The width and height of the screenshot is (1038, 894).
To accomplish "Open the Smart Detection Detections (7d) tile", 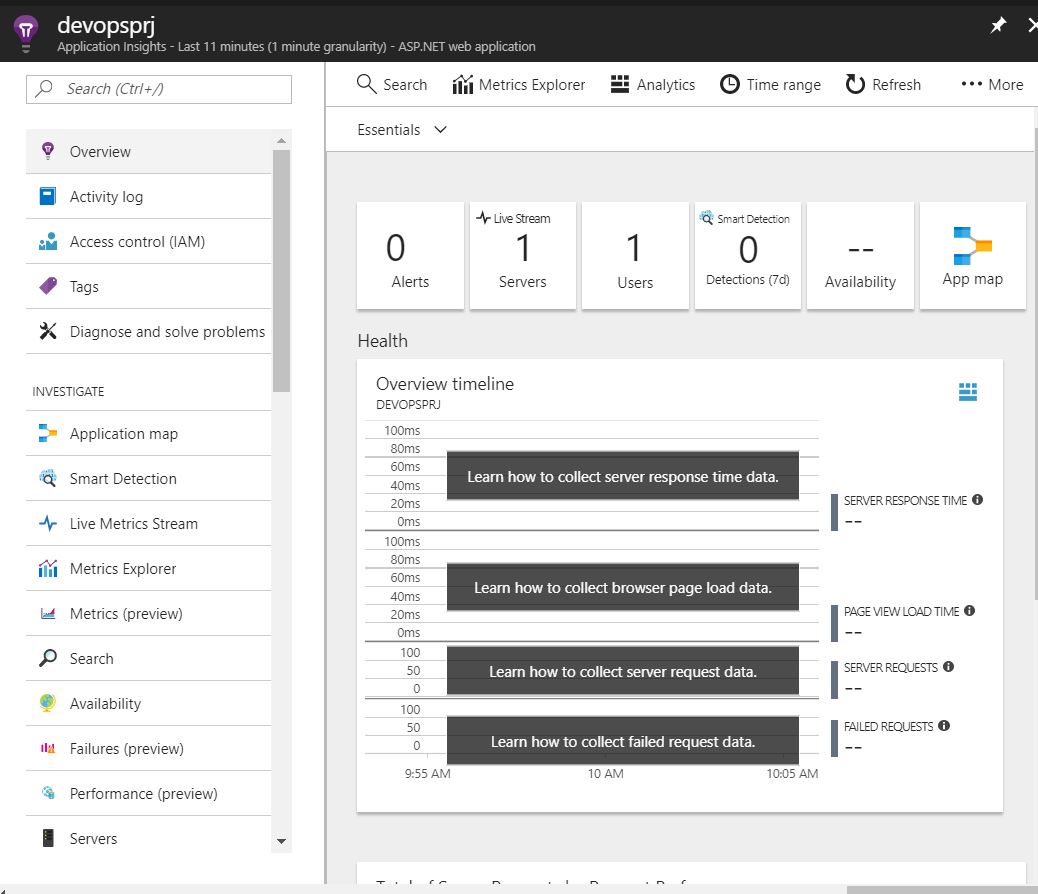I will tap(748, 256).
